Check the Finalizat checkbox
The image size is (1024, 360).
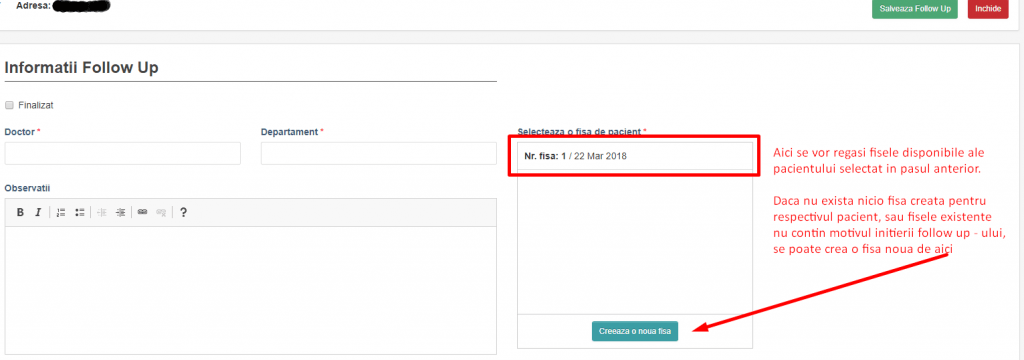pos(9,105)
